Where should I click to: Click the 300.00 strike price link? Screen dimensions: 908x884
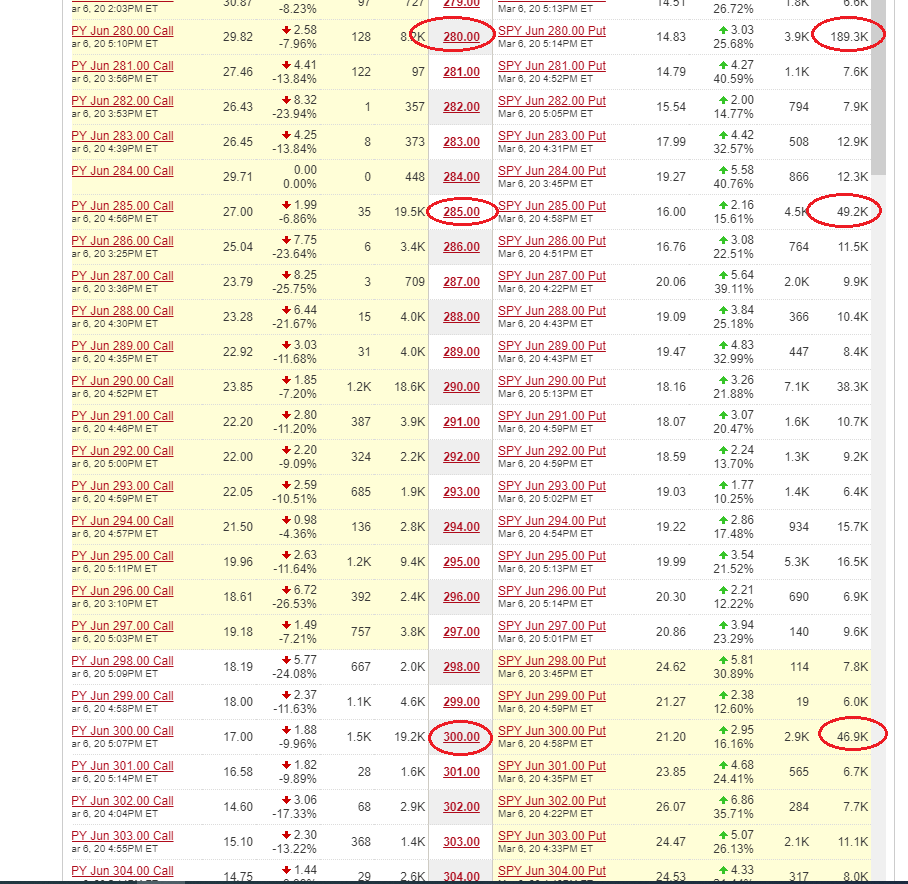point(462,736)
